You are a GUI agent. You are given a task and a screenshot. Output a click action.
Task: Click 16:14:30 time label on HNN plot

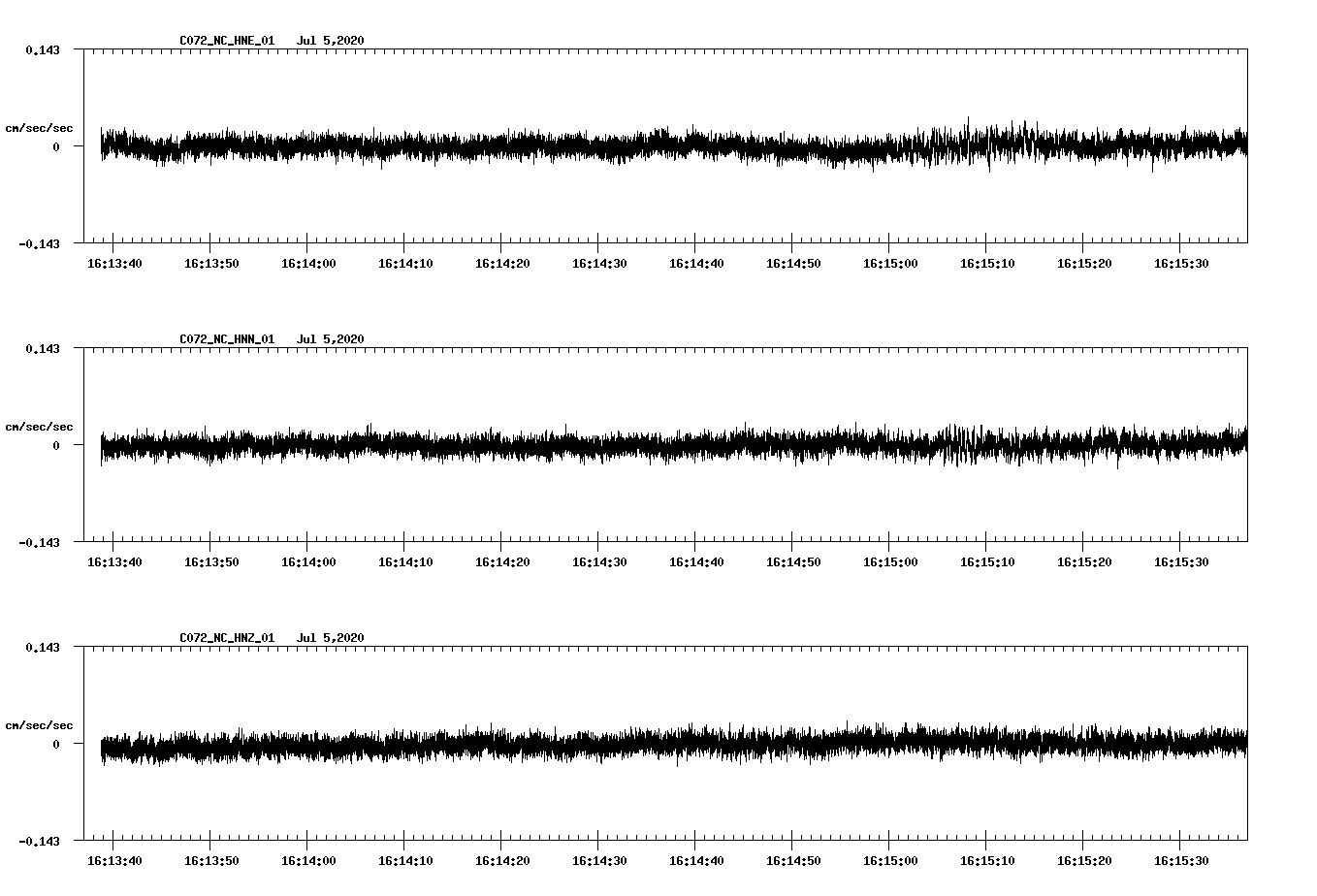599,562
